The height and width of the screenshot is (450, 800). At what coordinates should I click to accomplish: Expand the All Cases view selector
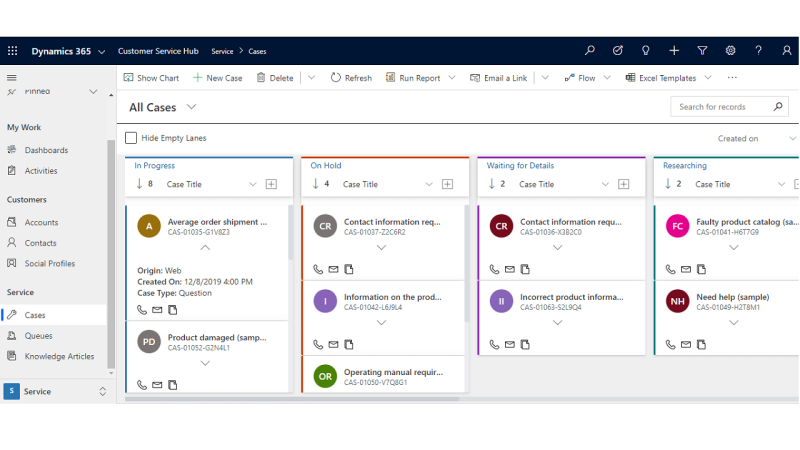click(x=191, y=107)
